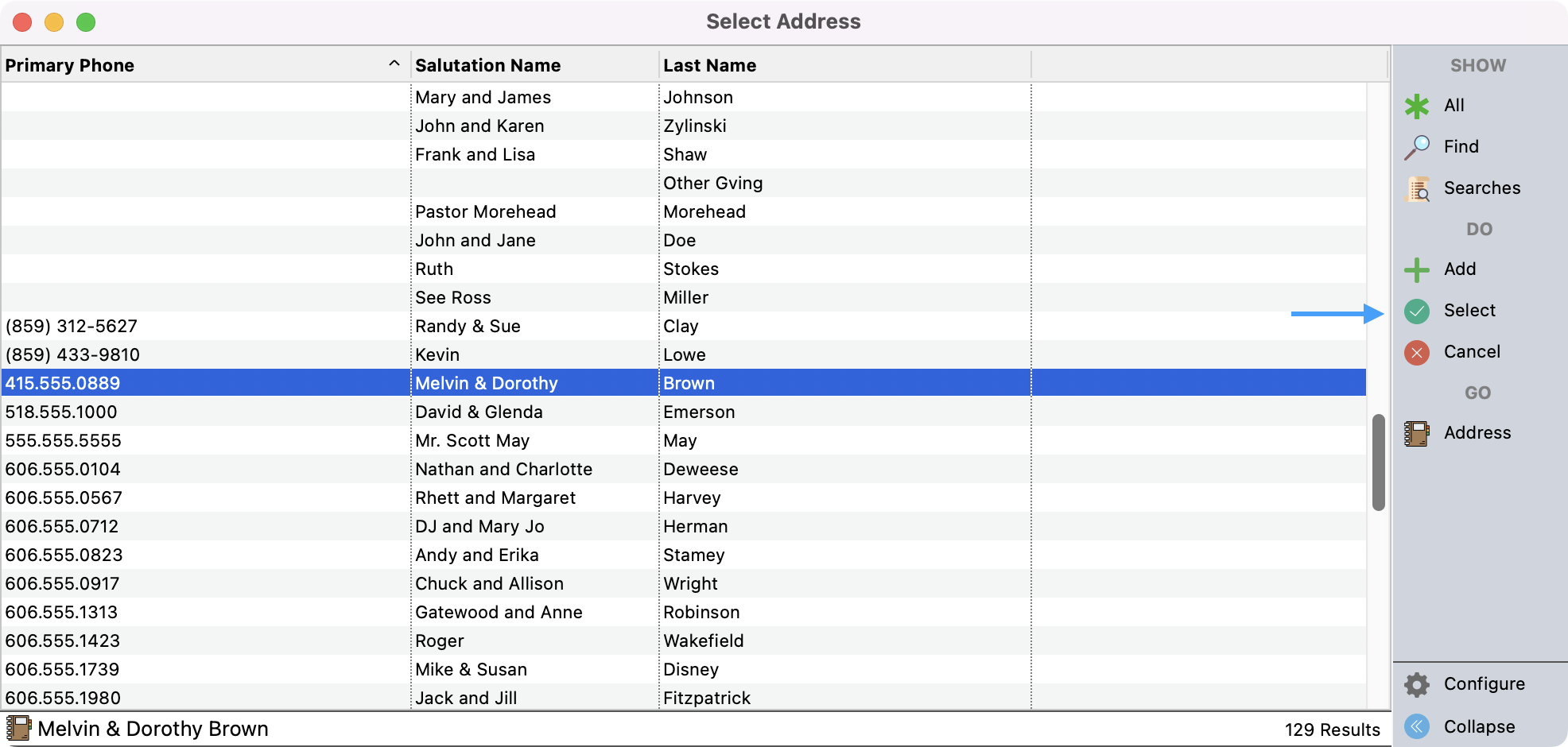Click the address book icon in status bar
This screenshot has height=747, width=1568.
click(18, 728)
